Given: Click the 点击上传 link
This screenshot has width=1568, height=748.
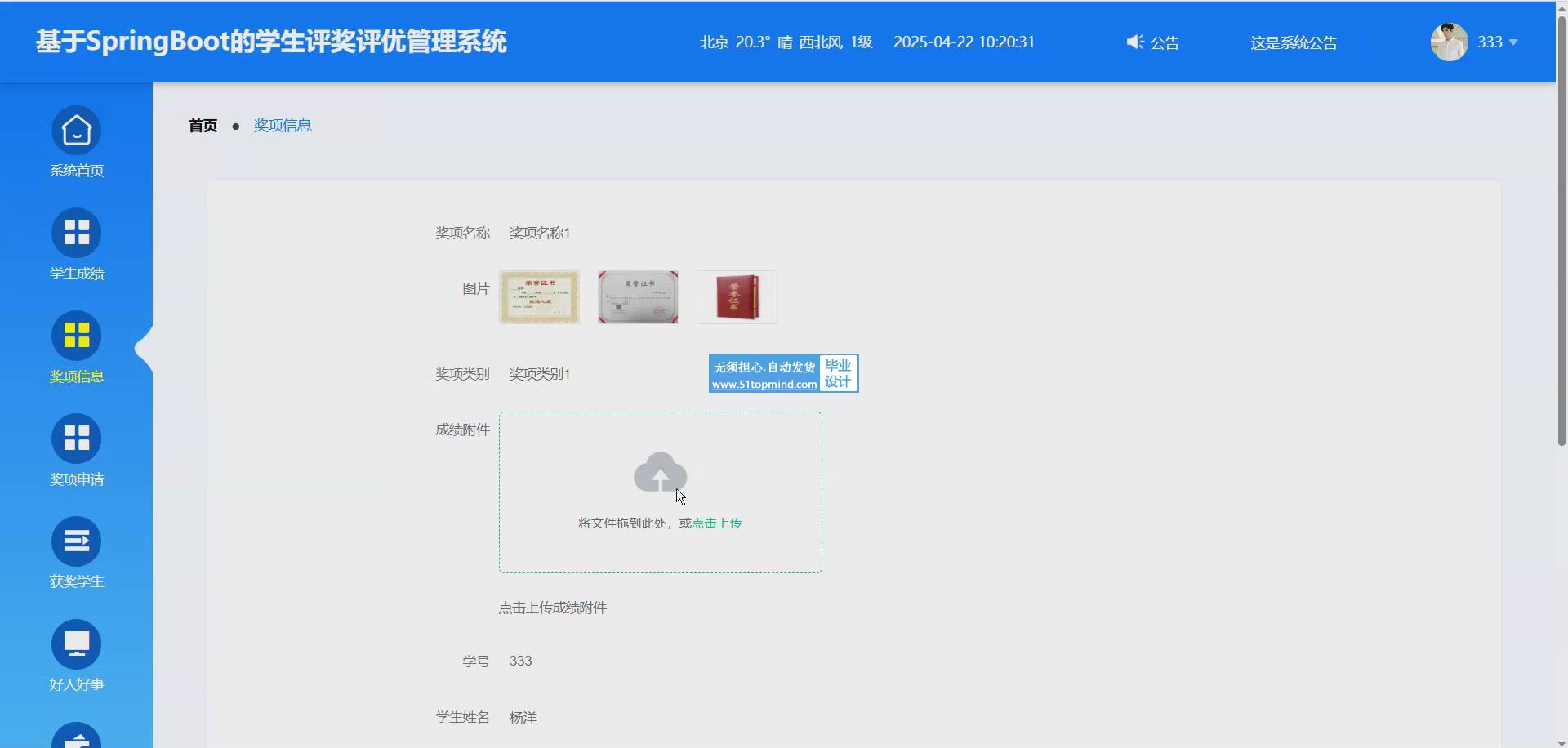Looking at the screenshot, I should [x=717, y=523].
